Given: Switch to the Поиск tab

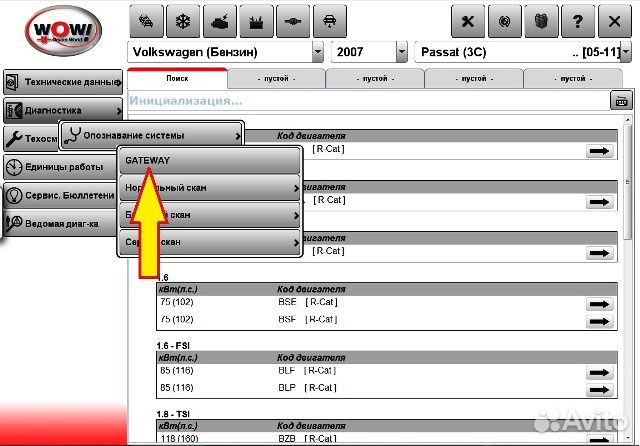Looking at the screenshot, I should pyautogui.click(x=177, y=77).
